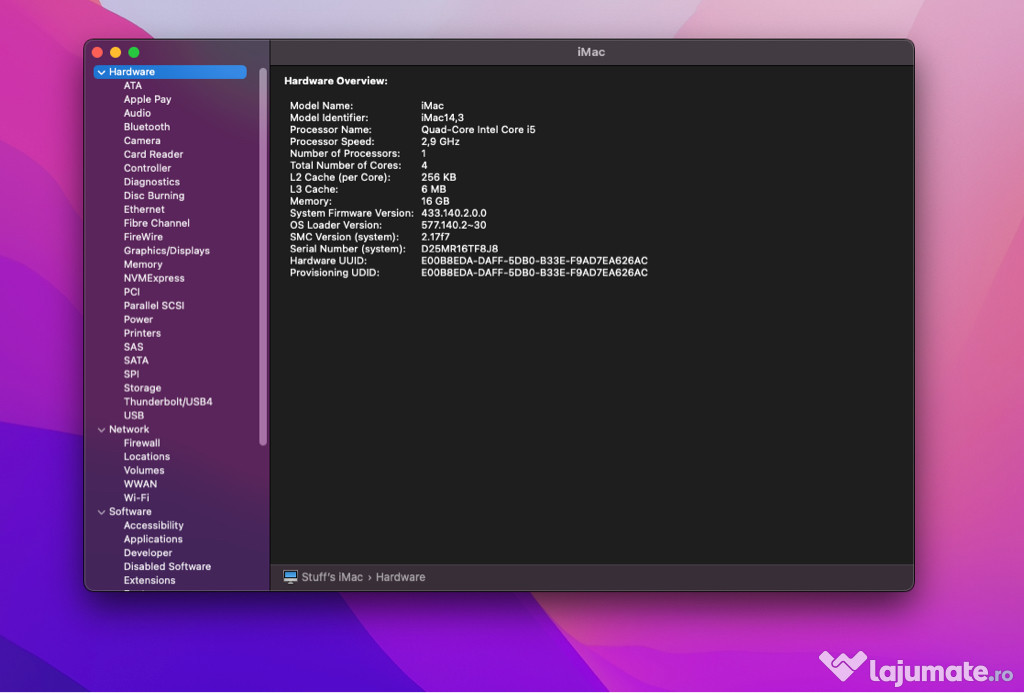
Task: Click the Provisioning UDID value
Action: pyautogui.click(x=534, y=272)
